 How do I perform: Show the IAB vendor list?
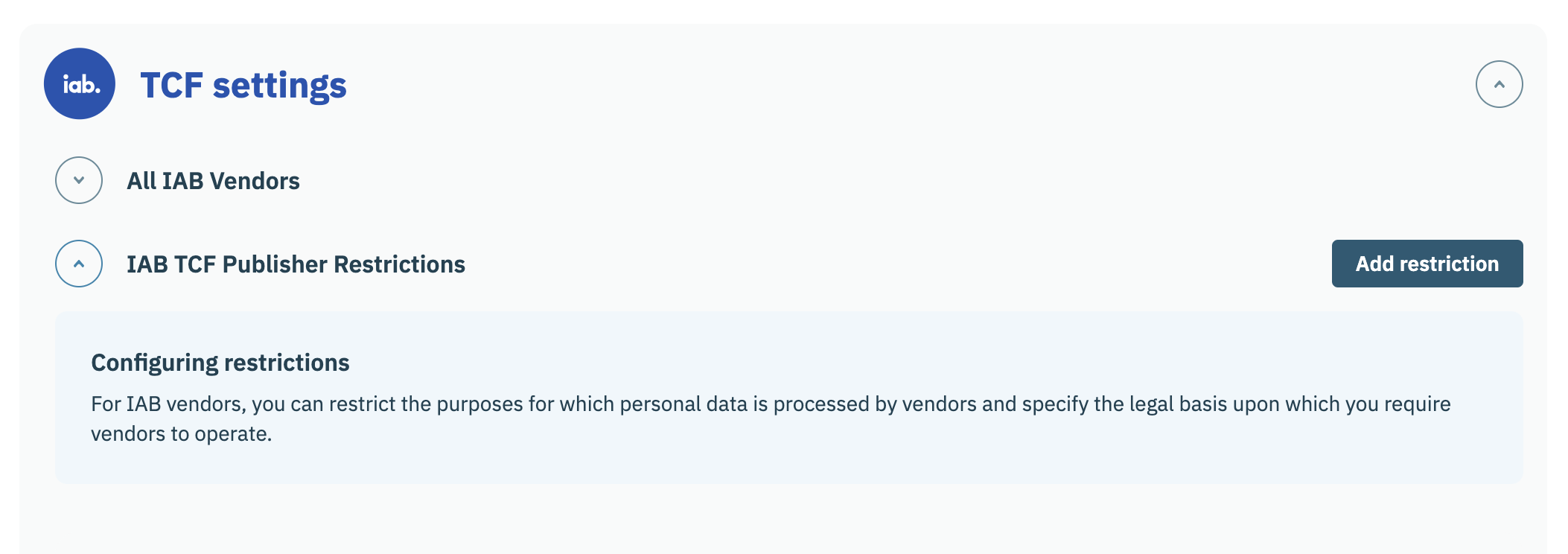pyautogui.click(x=79, y=180)
